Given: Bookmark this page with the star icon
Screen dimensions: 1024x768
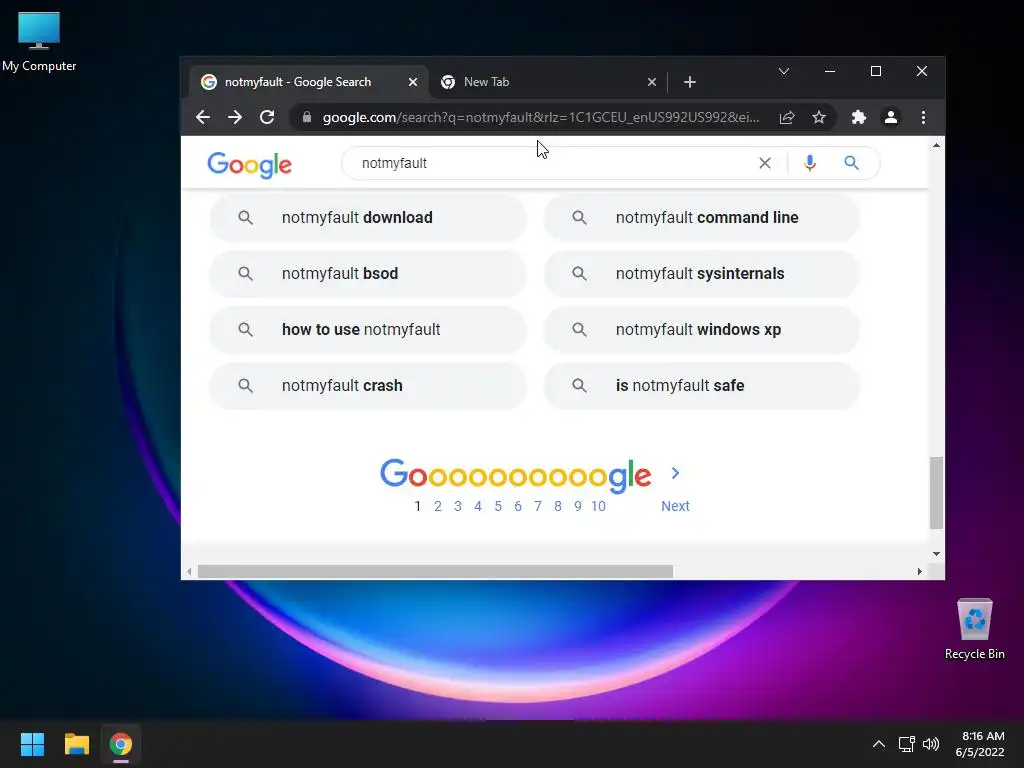Looking at the screenshot, I should click(x=819, y=118).
